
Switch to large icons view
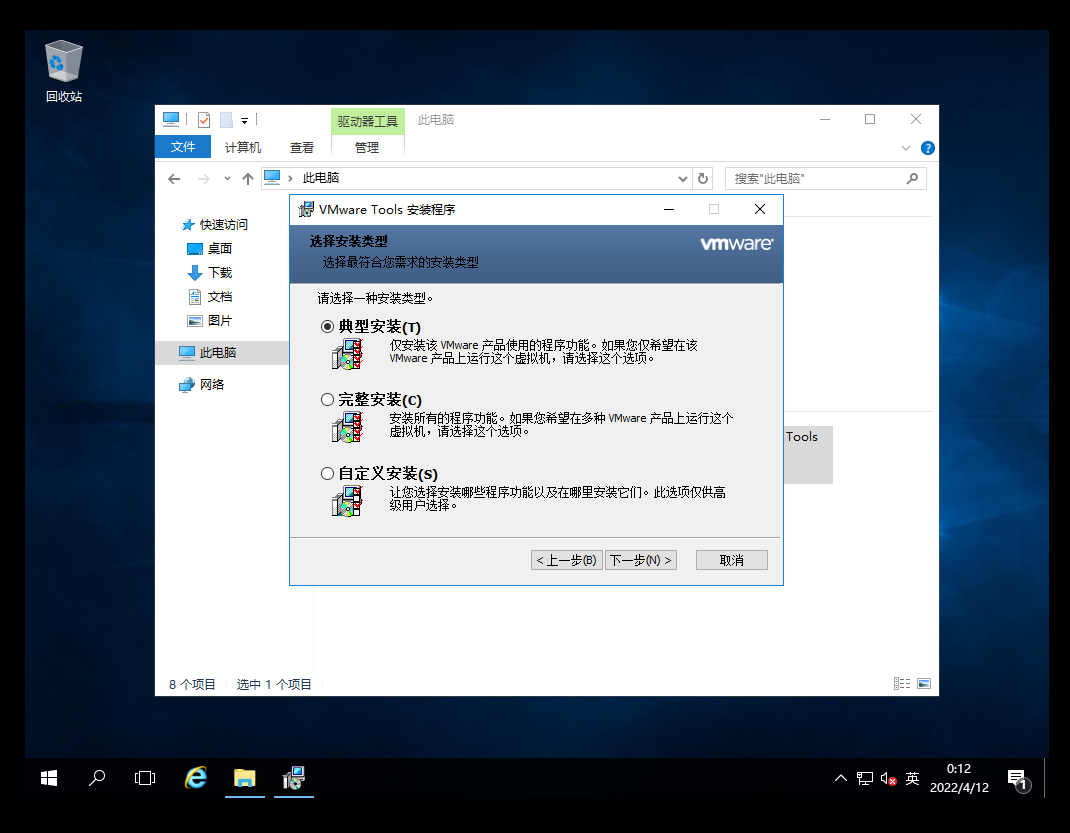tap(924, 684)
